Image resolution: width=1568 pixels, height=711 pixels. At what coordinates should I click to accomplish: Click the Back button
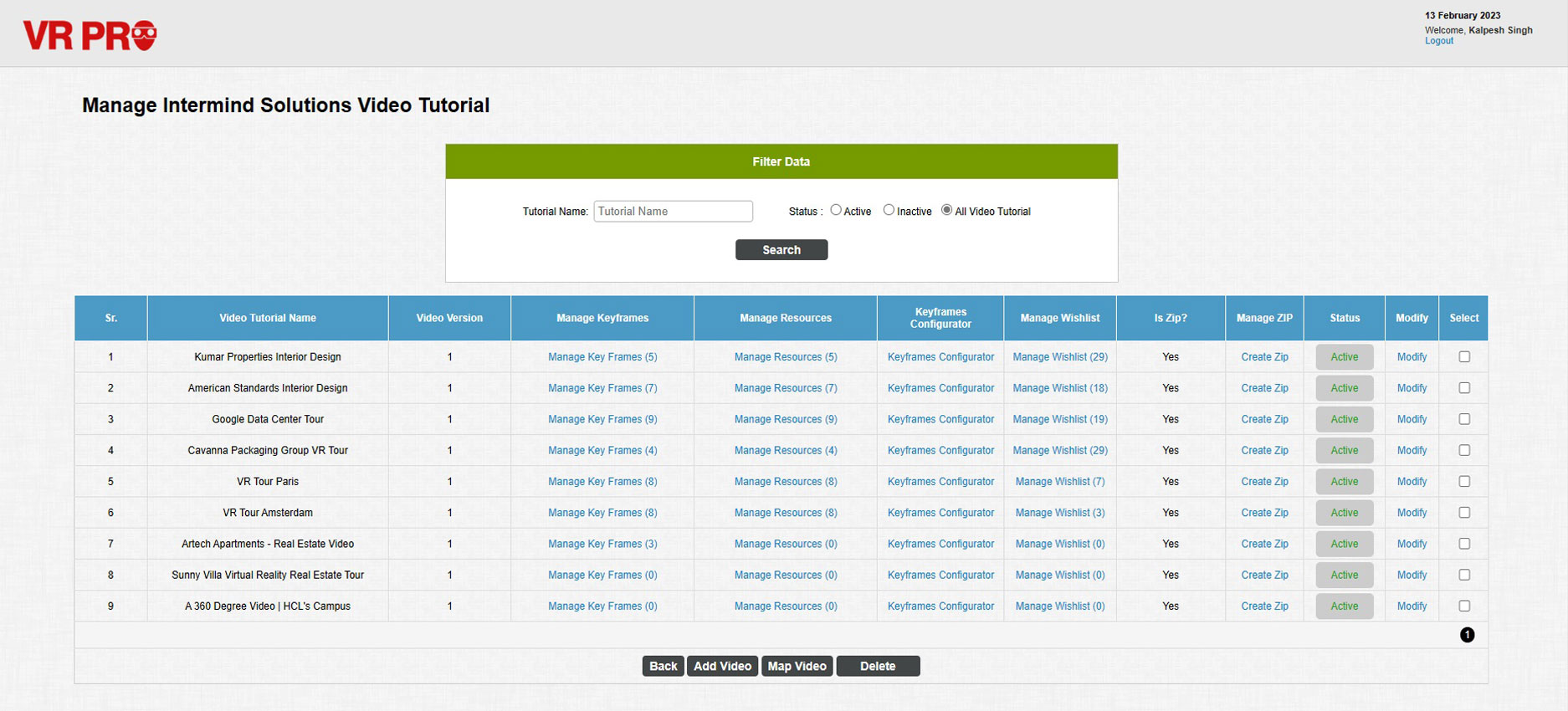pos(663,666)
